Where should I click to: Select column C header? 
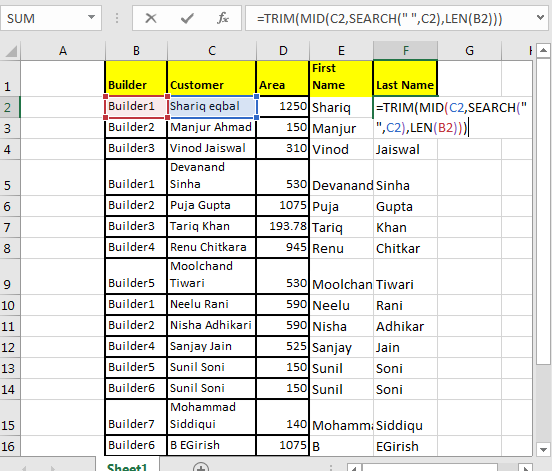(x=212, y=51)
